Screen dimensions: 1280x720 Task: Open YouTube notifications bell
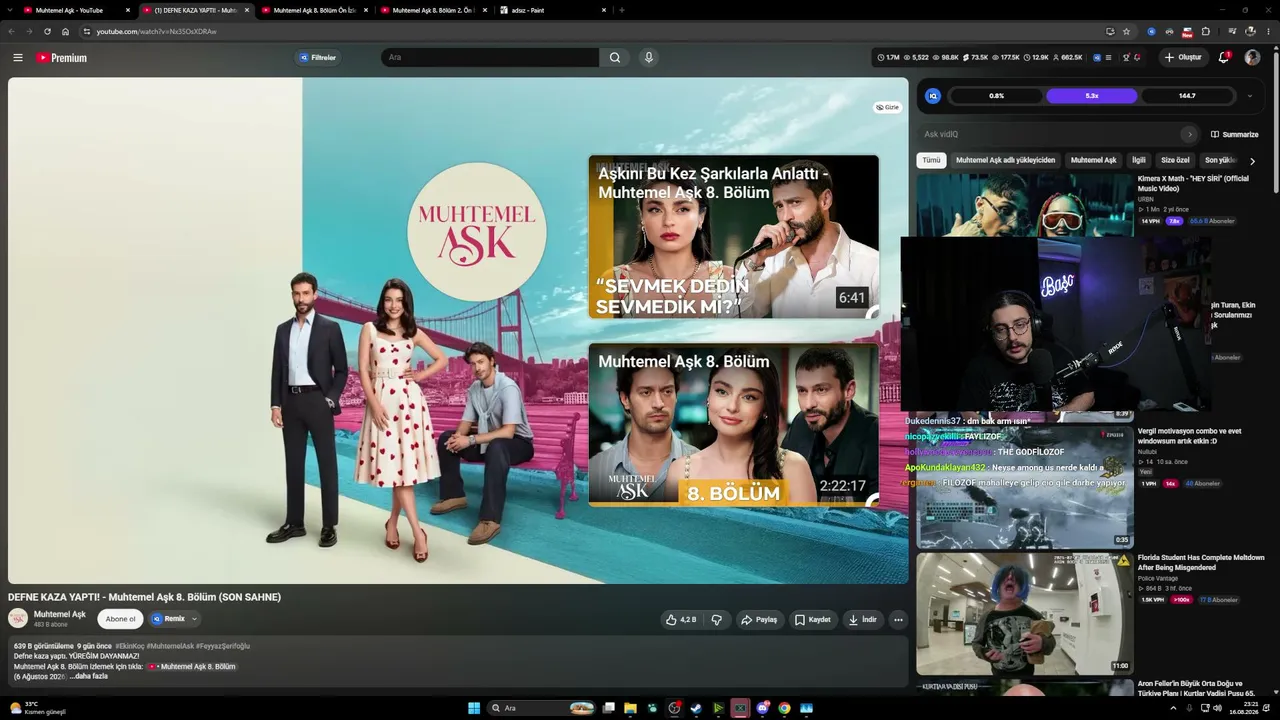tap(1224, 58)
